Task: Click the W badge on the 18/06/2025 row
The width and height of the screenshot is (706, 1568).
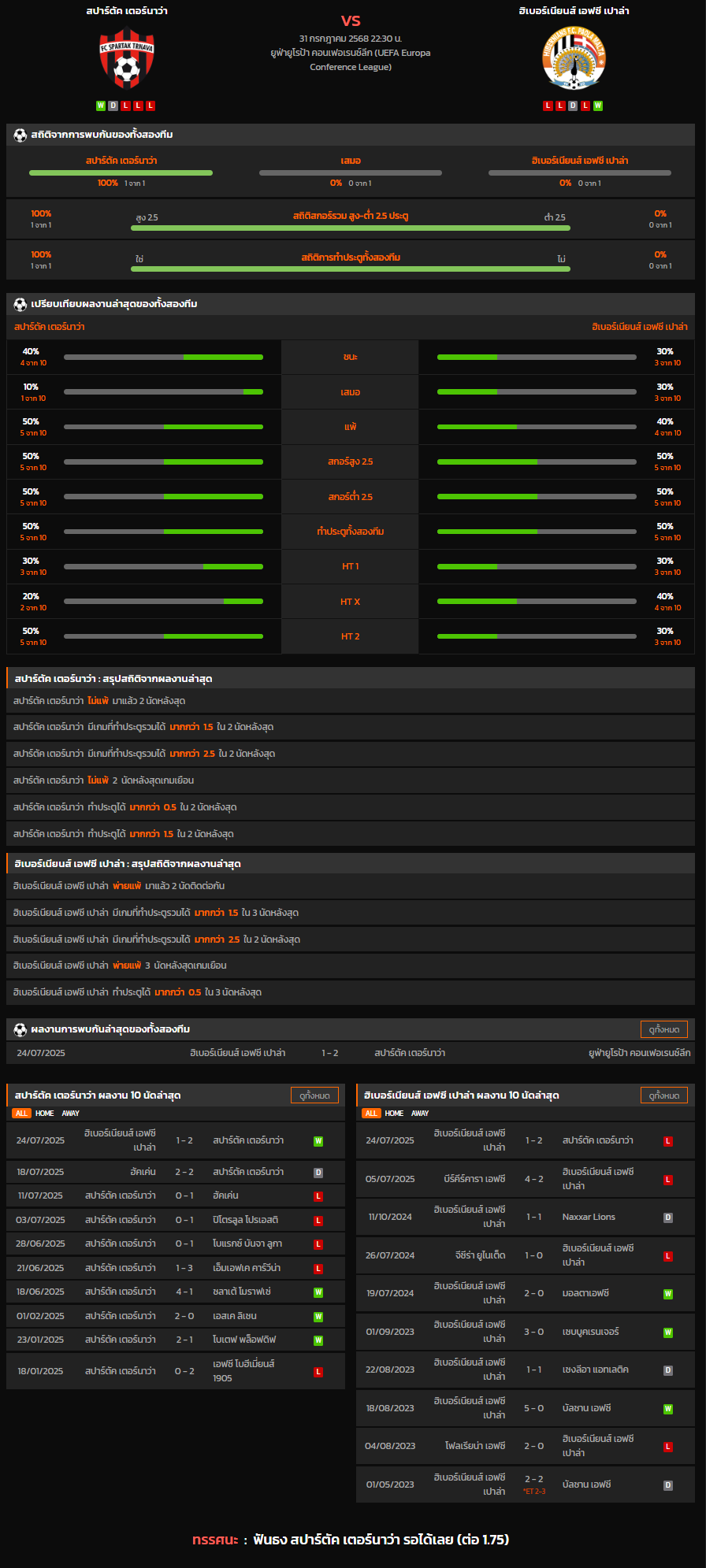Action: 318,1292
